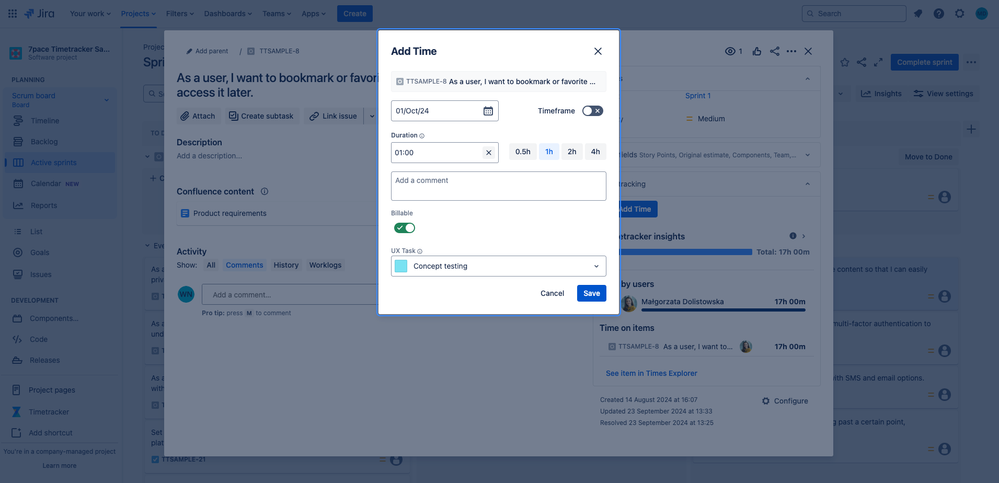Viewport: 999px width, 483px height.
Task: Open Timeline in the sidebar
Action: pyautogui.click(x=45, y=120)
